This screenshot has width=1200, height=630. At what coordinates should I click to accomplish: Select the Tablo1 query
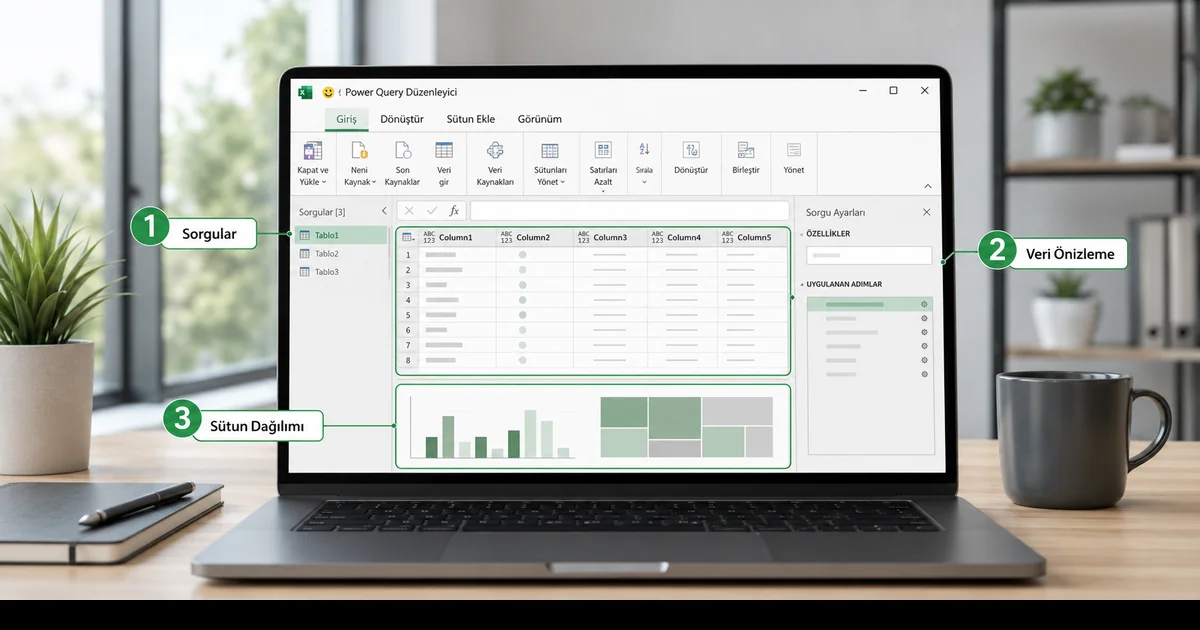click(342, 235)
